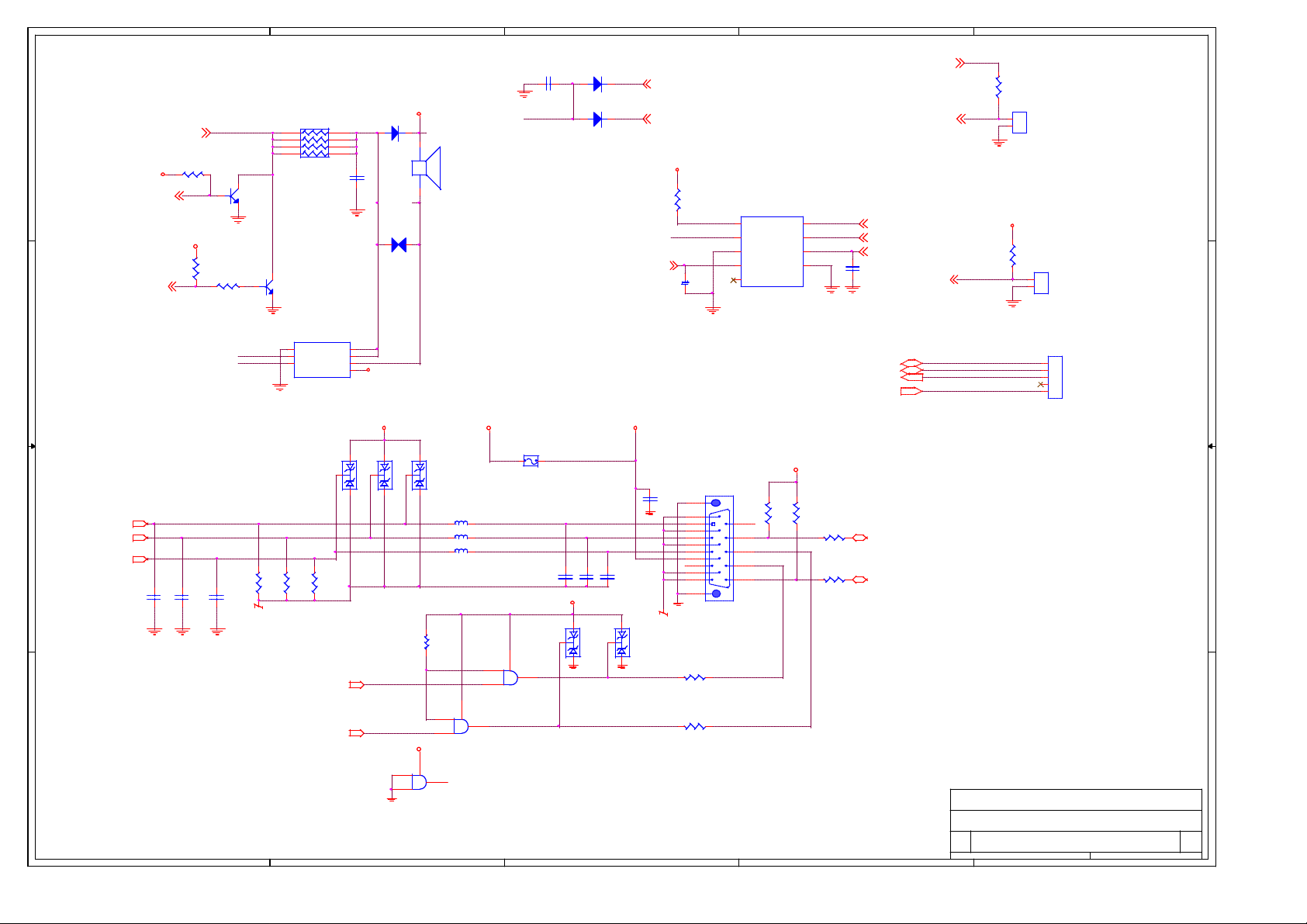Click the tall multi-pin header at right
Screen dimensions: 1307x924
1055,377
